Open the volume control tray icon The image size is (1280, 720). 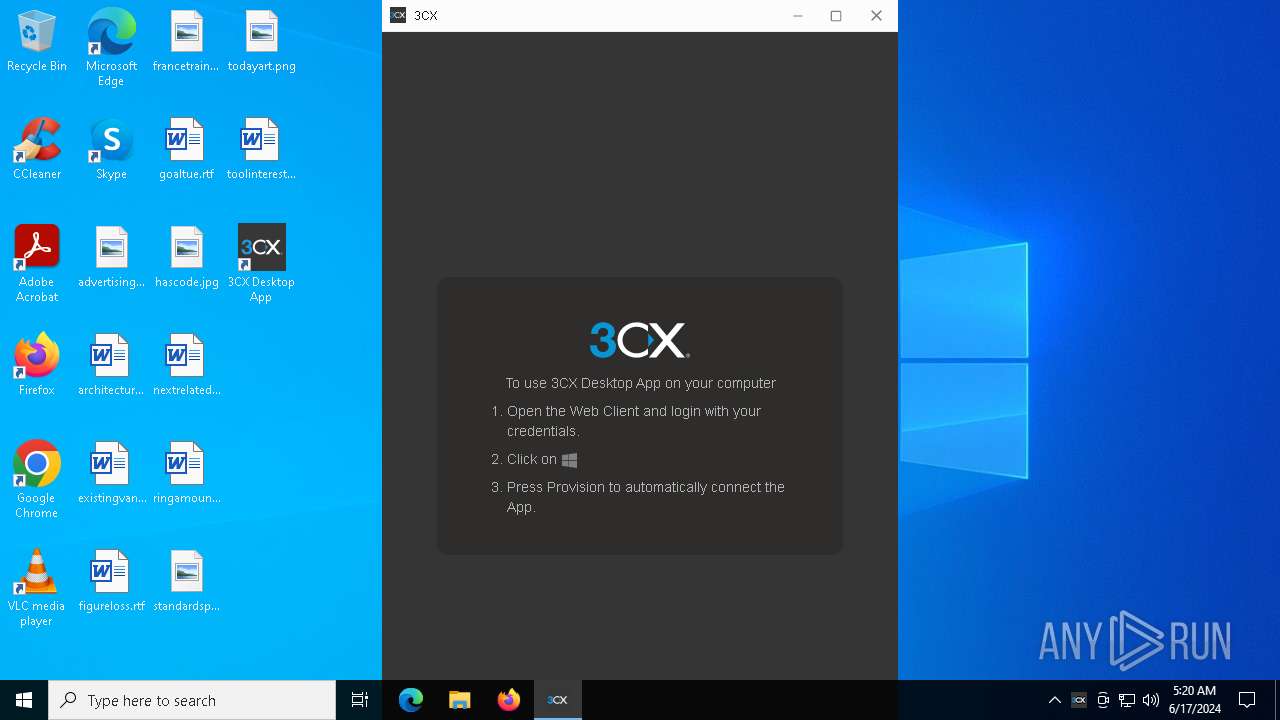point(1151,700)
